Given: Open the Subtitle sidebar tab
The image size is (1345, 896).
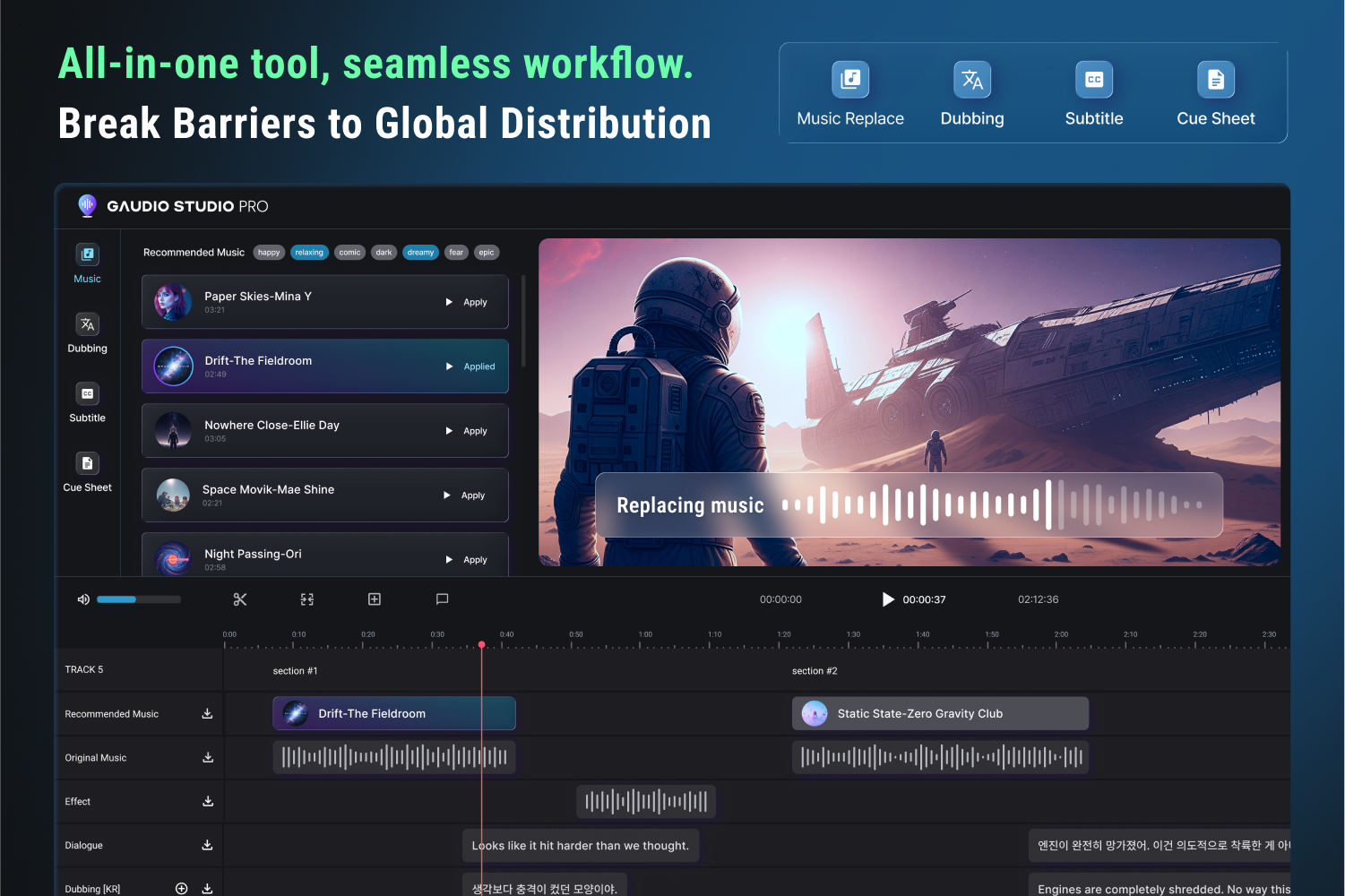Looking at the screenshot, I should coord(87,402).
